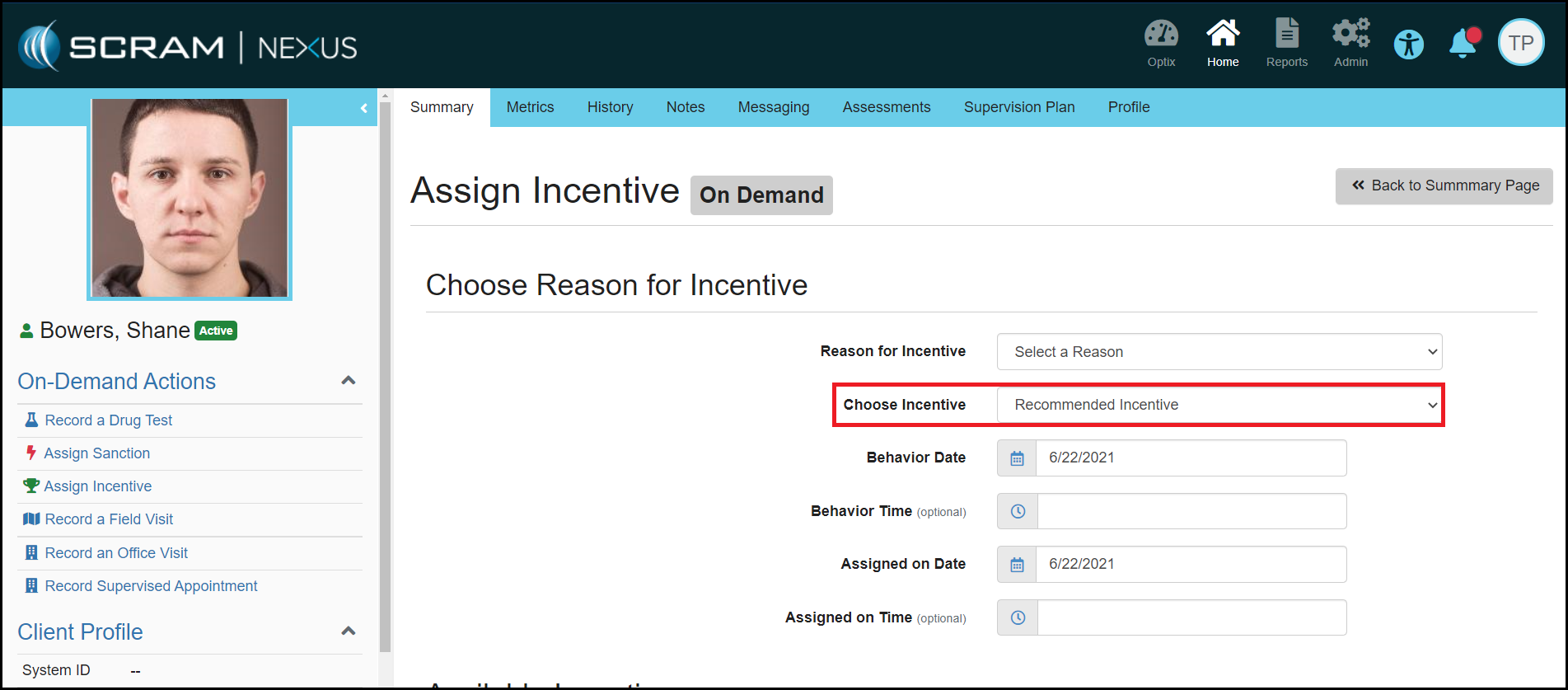Screen dimensions: 1568x690
Task: Open the TP user avatar menu
Action: tap(1521, 43)
